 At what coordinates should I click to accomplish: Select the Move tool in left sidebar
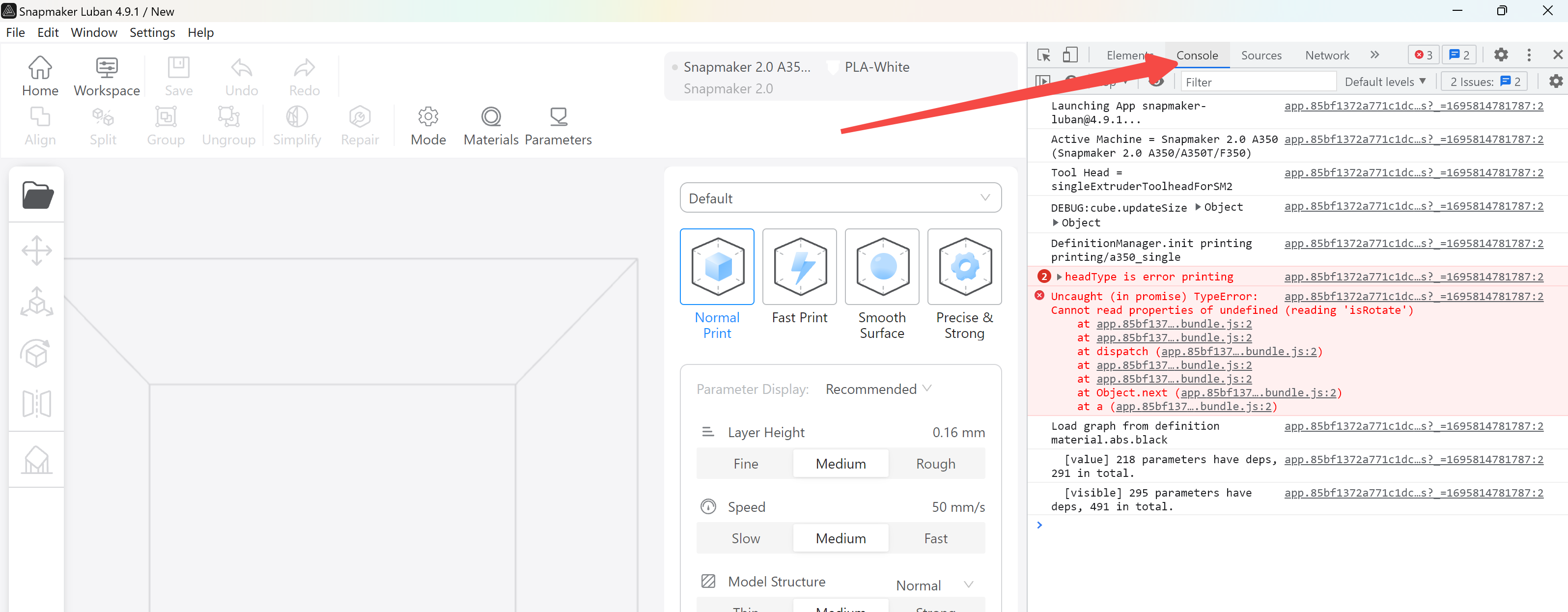36,250
